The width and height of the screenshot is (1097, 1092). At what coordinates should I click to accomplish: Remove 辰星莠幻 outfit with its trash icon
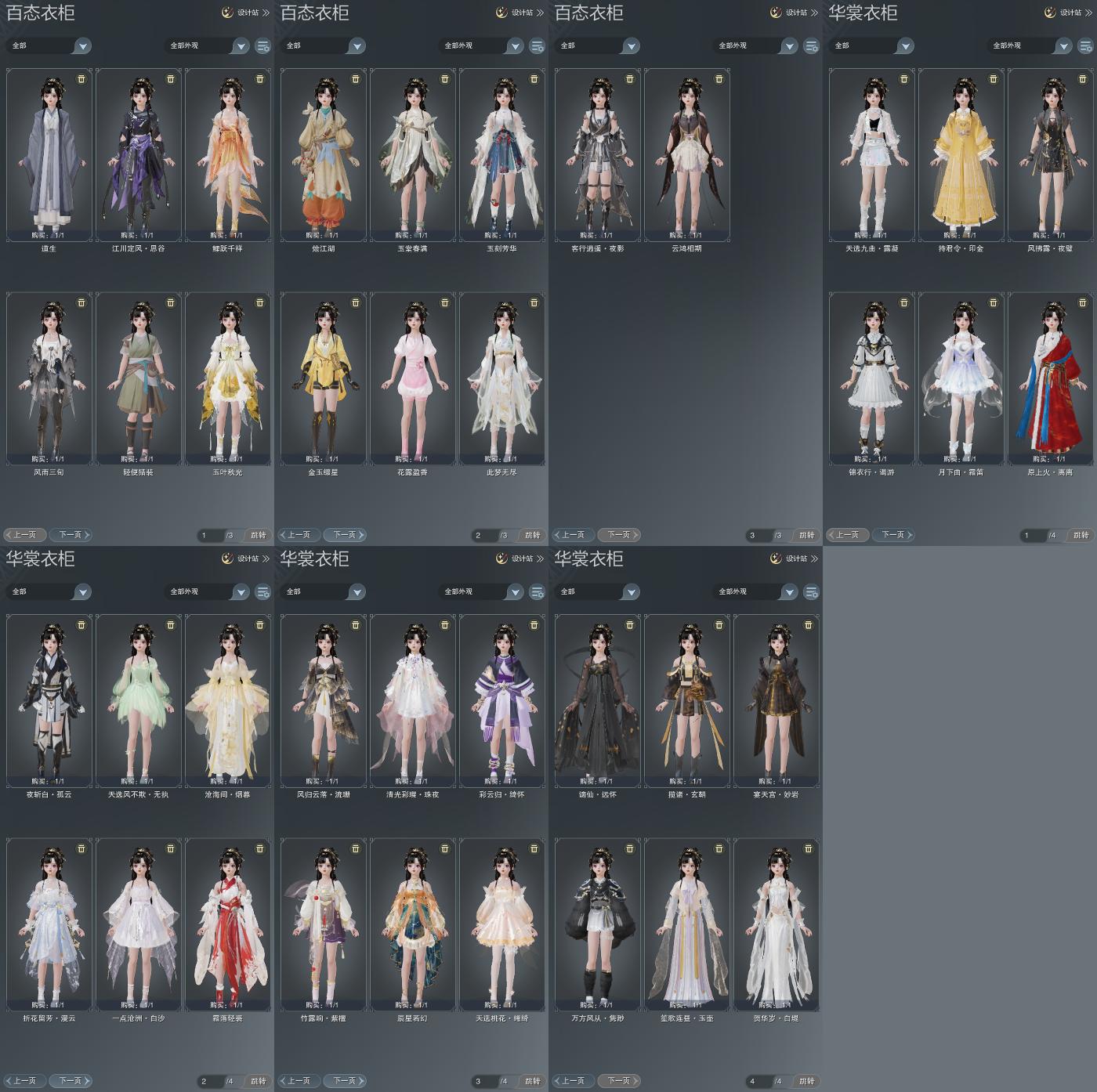point(445,848)
